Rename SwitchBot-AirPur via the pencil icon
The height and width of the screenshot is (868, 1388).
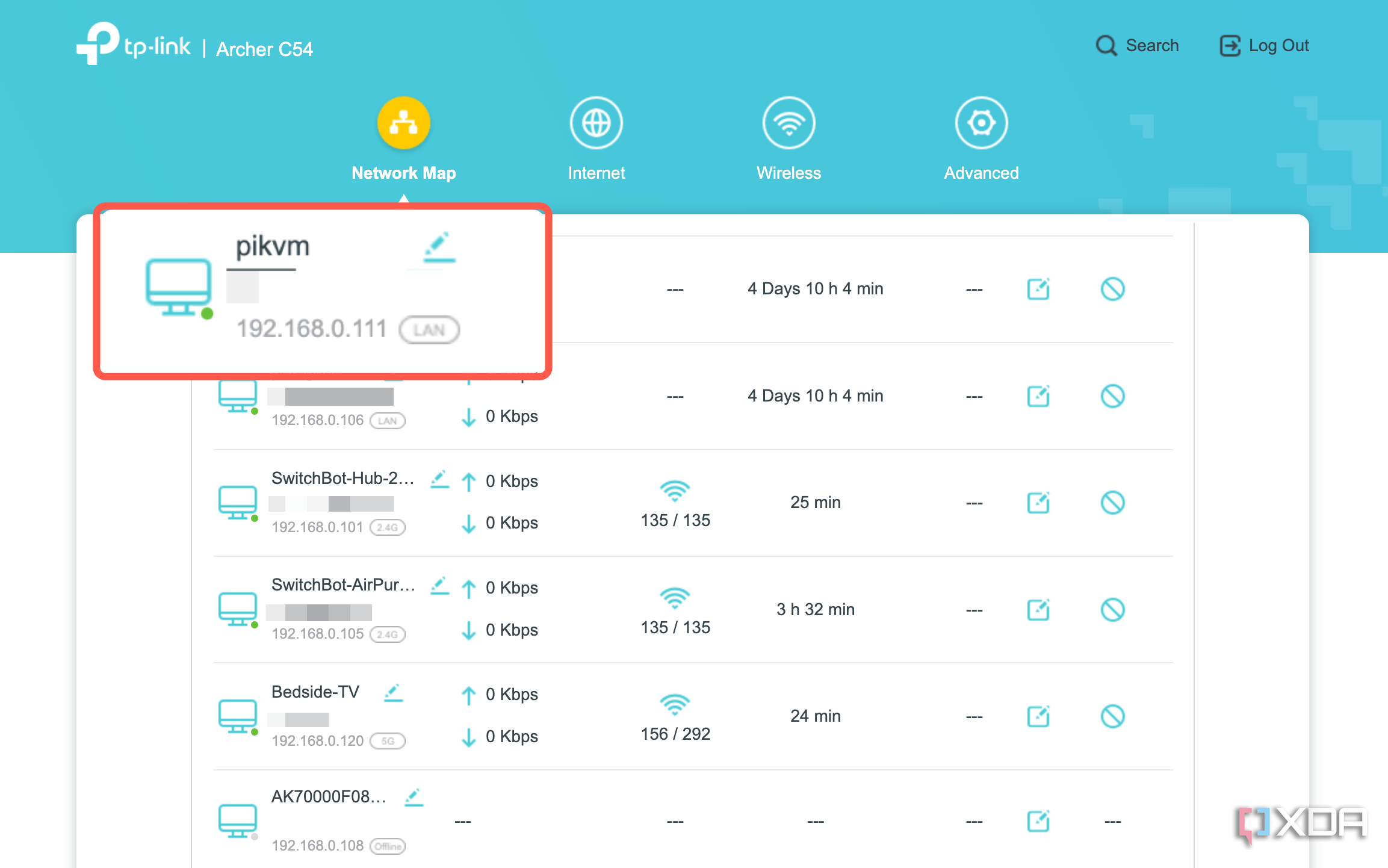pyautogui.click(x=440, y=585)
